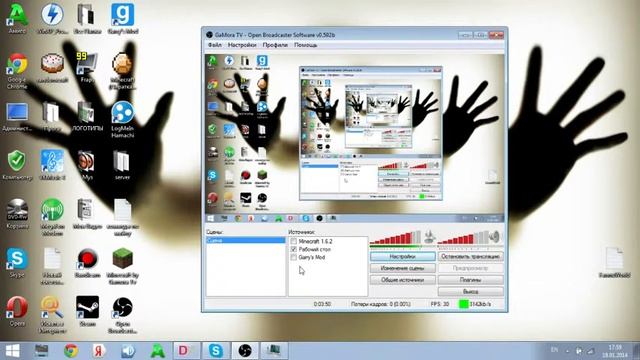Open the Fraps desktop shortcut
The height and width of the screenshot is (360, 640).
coord(87,67)
